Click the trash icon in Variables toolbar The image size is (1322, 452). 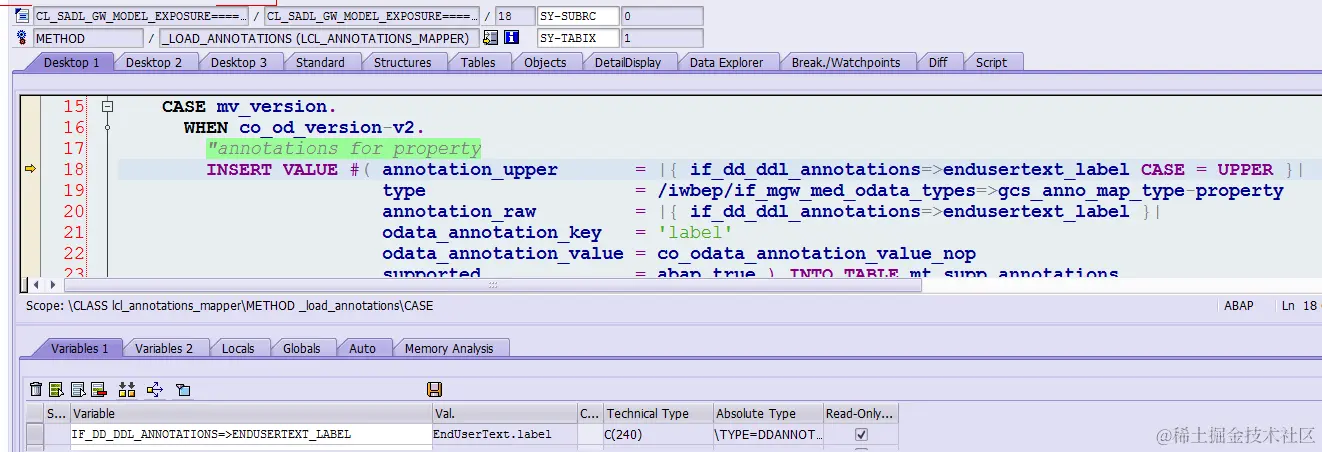pos(37,389)
